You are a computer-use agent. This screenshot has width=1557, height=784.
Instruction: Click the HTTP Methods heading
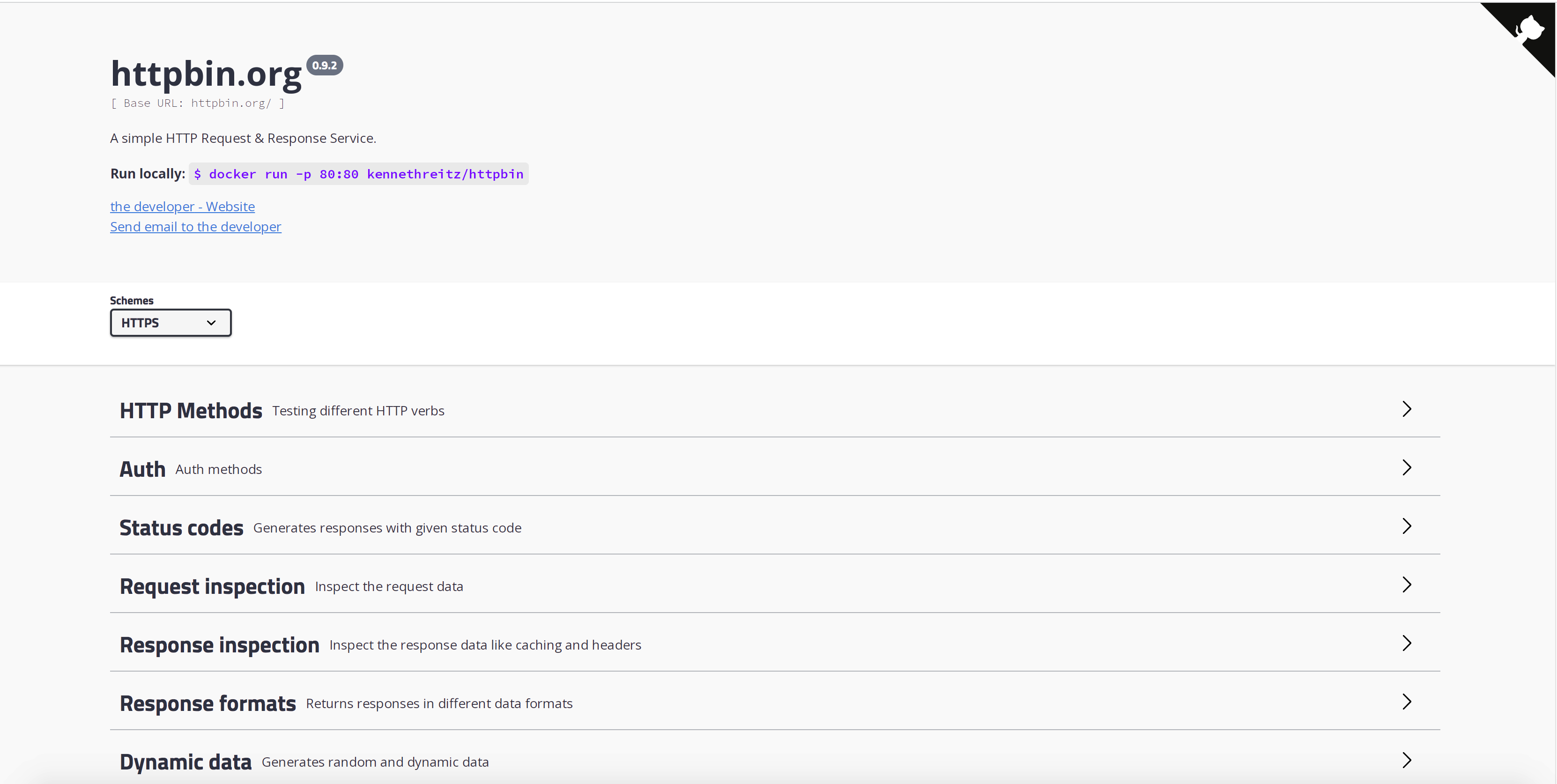(190, 411)
